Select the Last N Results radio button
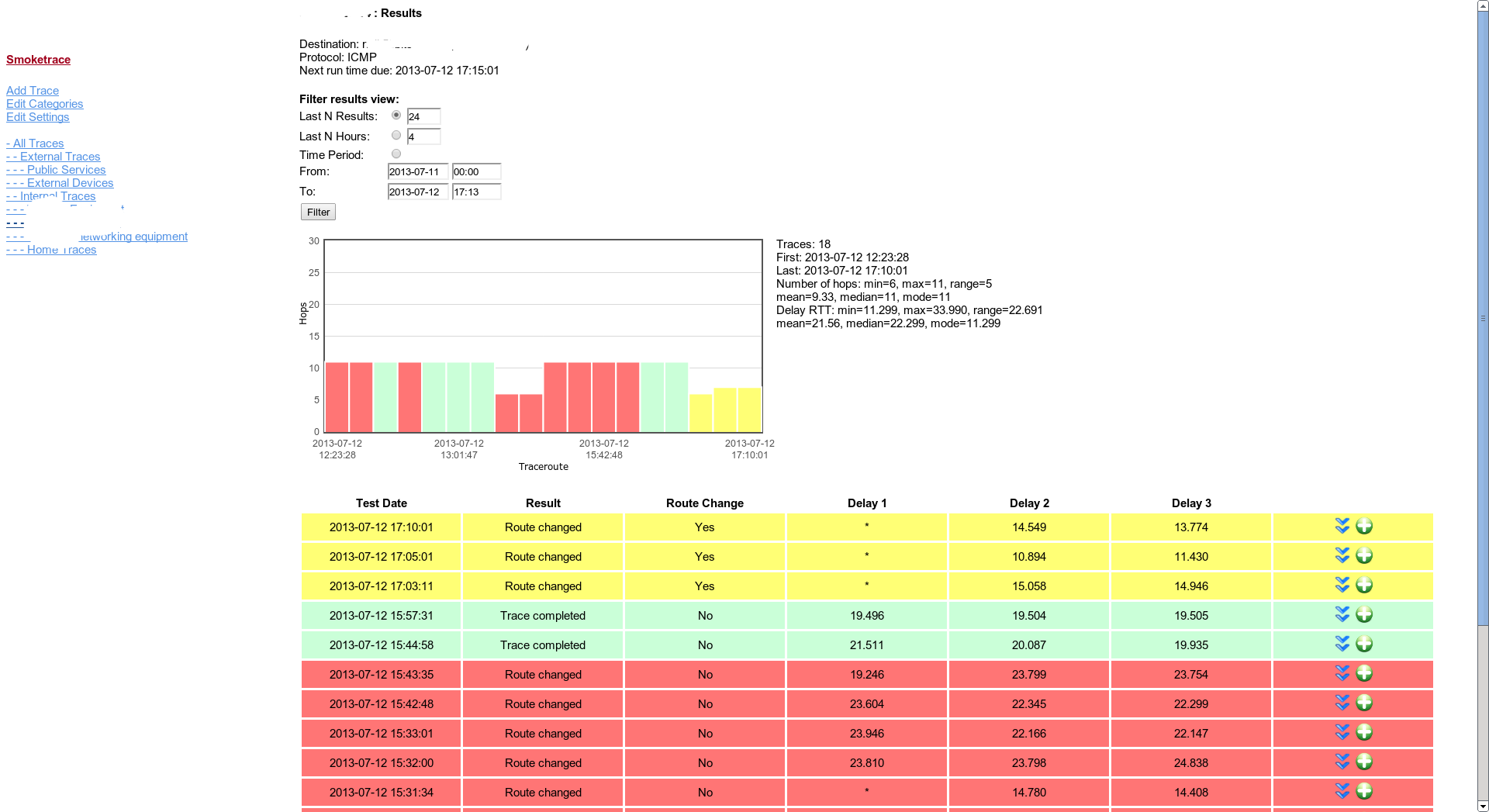 pos(396,115)
